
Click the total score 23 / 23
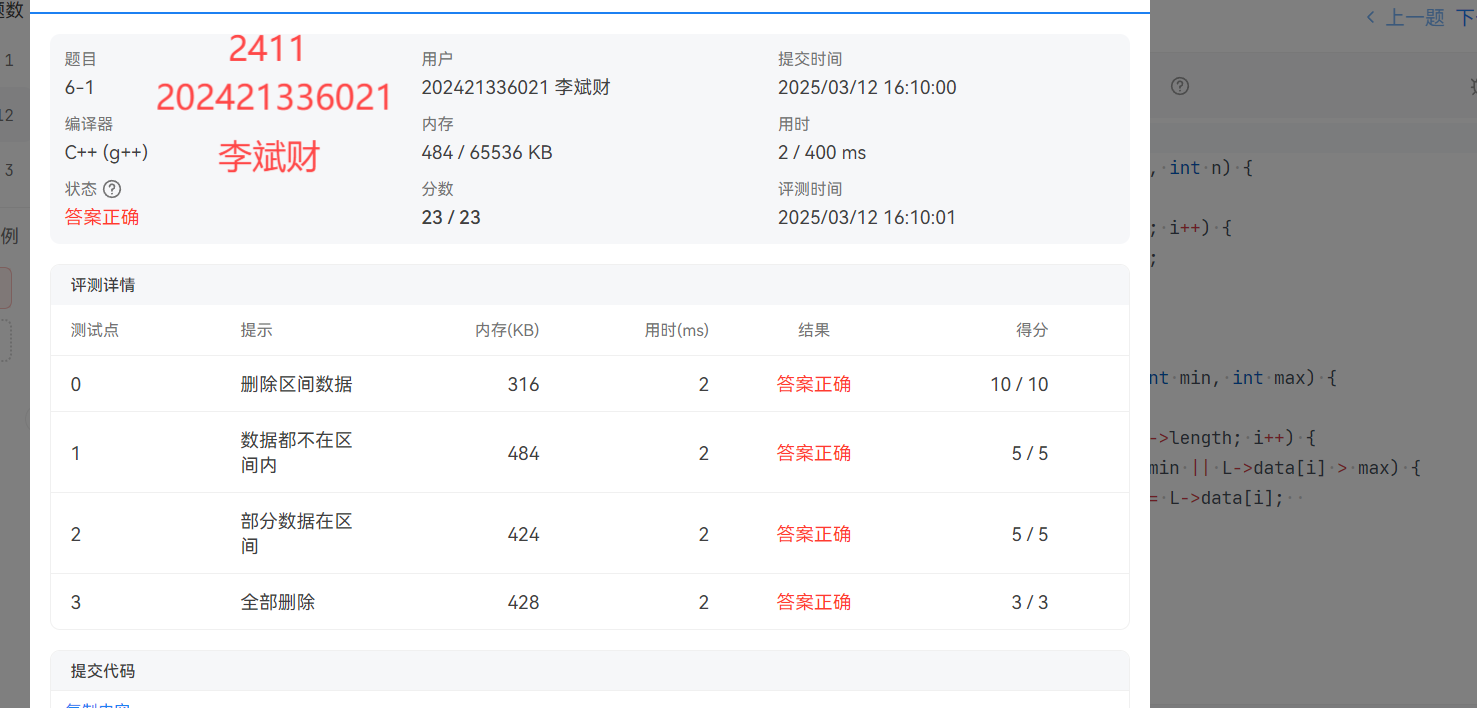coord(451,217)
